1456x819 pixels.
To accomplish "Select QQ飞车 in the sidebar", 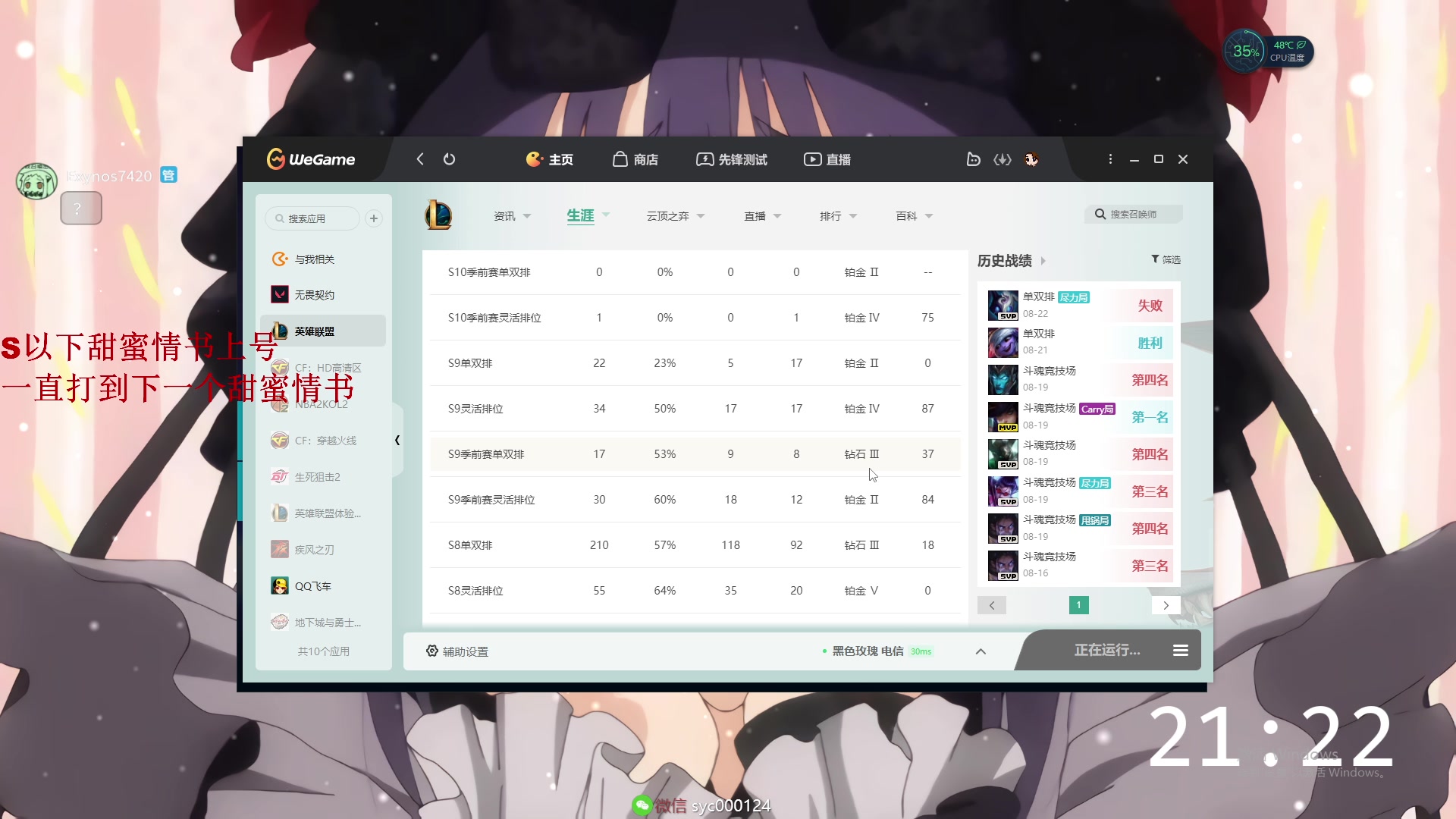I will click(x=323, y=586).
